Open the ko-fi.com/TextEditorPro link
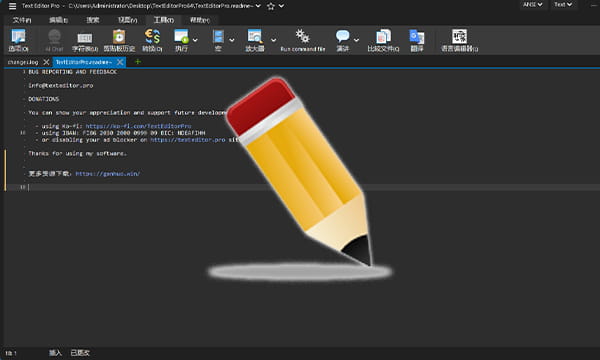This screenshot has height=360, width=600. [138, 126]
